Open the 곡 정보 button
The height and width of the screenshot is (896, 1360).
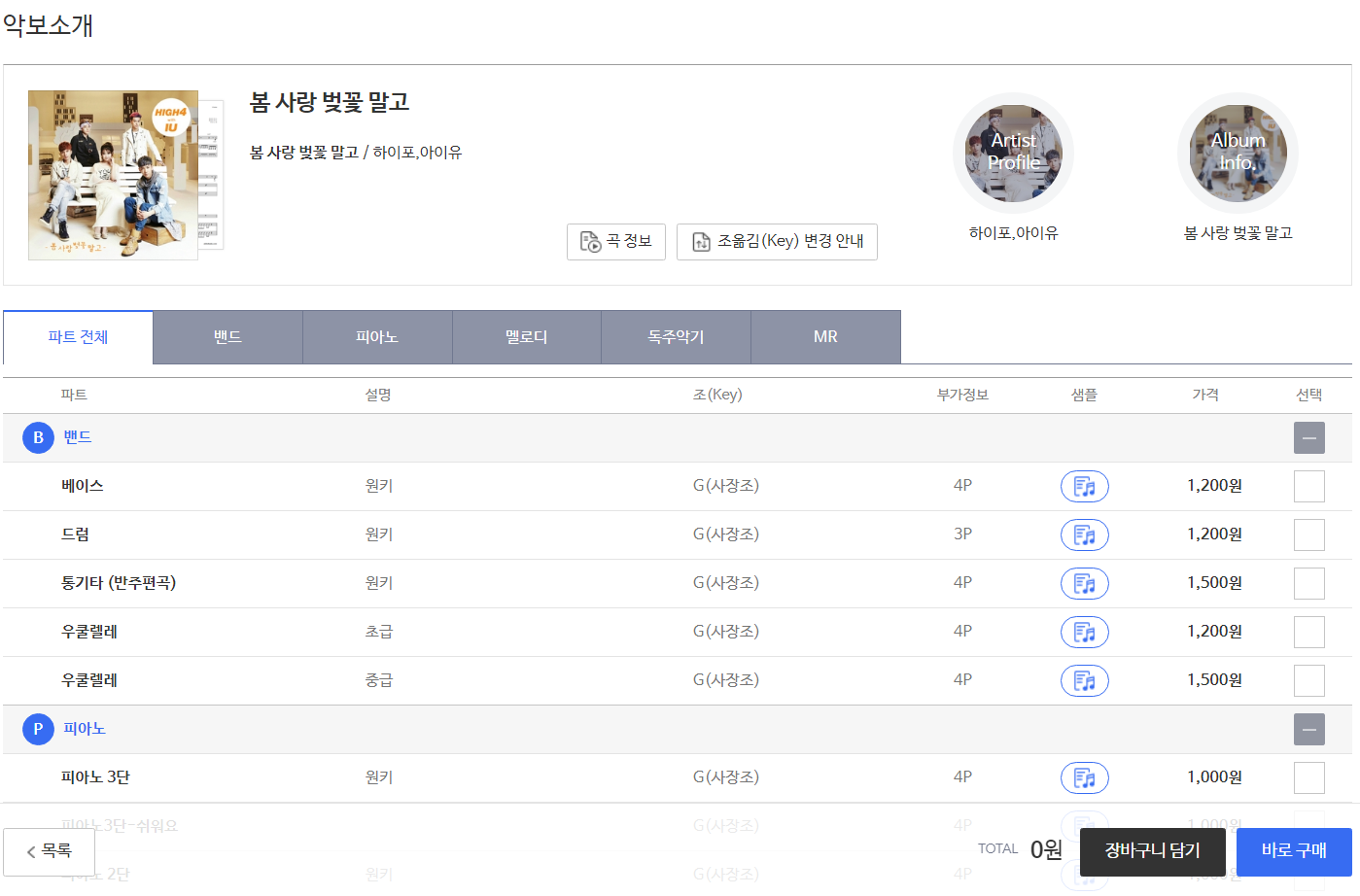click(616, 242)
